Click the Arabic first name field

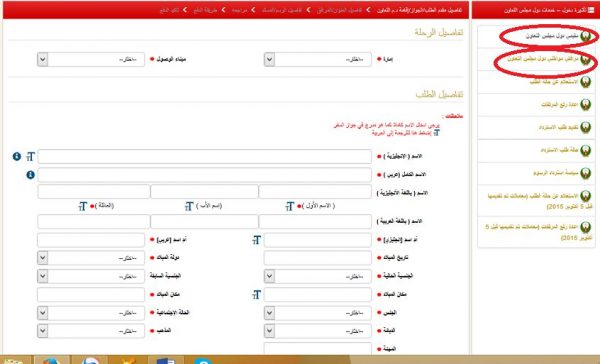(x=315, y=222)
